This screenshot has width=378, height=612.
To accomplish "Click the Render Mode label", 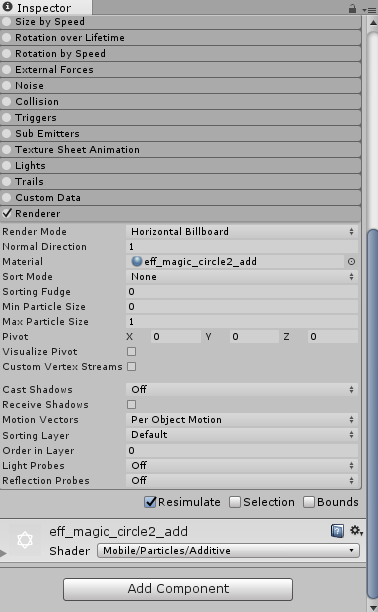I will coord(34,231).
